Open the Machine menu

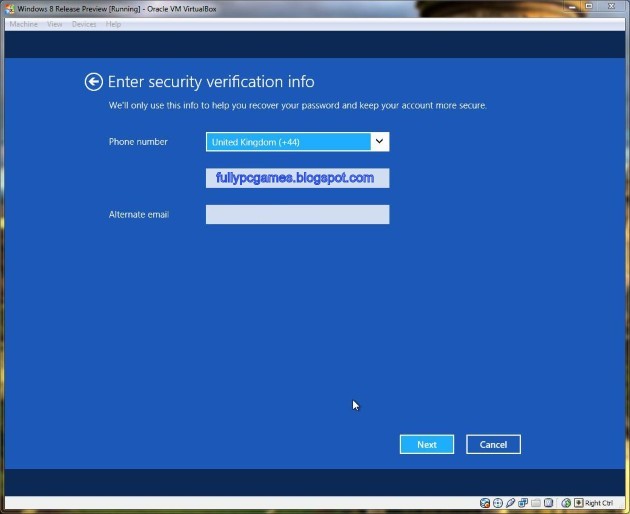24,25
